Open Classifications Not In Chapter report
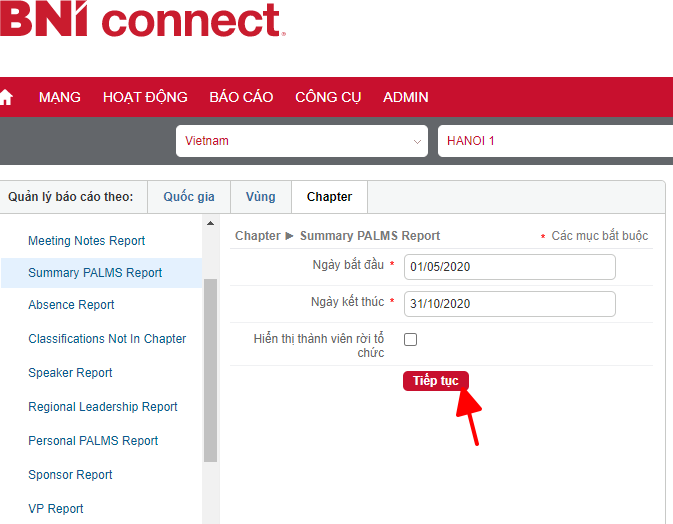The image size is (673, 524). coord(107,339)
